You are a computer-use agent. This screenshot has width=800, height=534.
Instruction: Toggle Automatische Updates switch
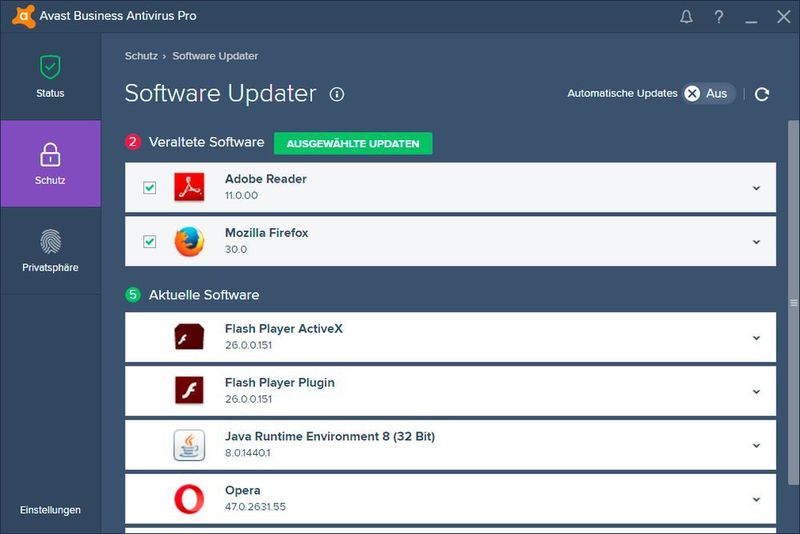709,93
